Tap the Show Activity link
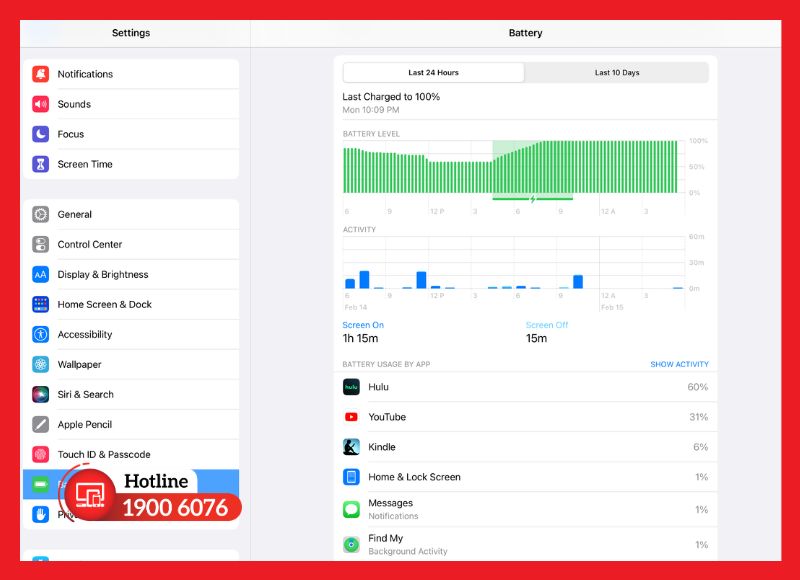Image resolution: width=800 pixels, height=580 pixels. 679,364
